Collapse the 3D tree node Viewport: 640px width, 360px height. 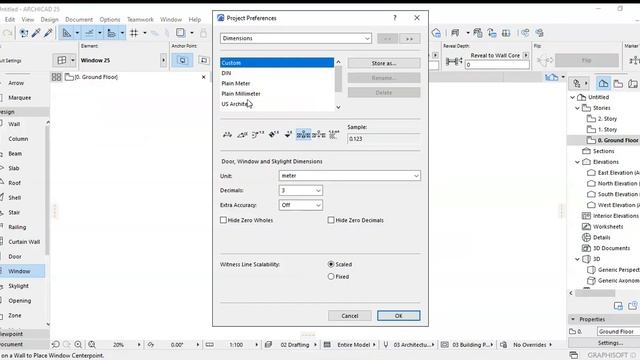click(x=578, y=259)
